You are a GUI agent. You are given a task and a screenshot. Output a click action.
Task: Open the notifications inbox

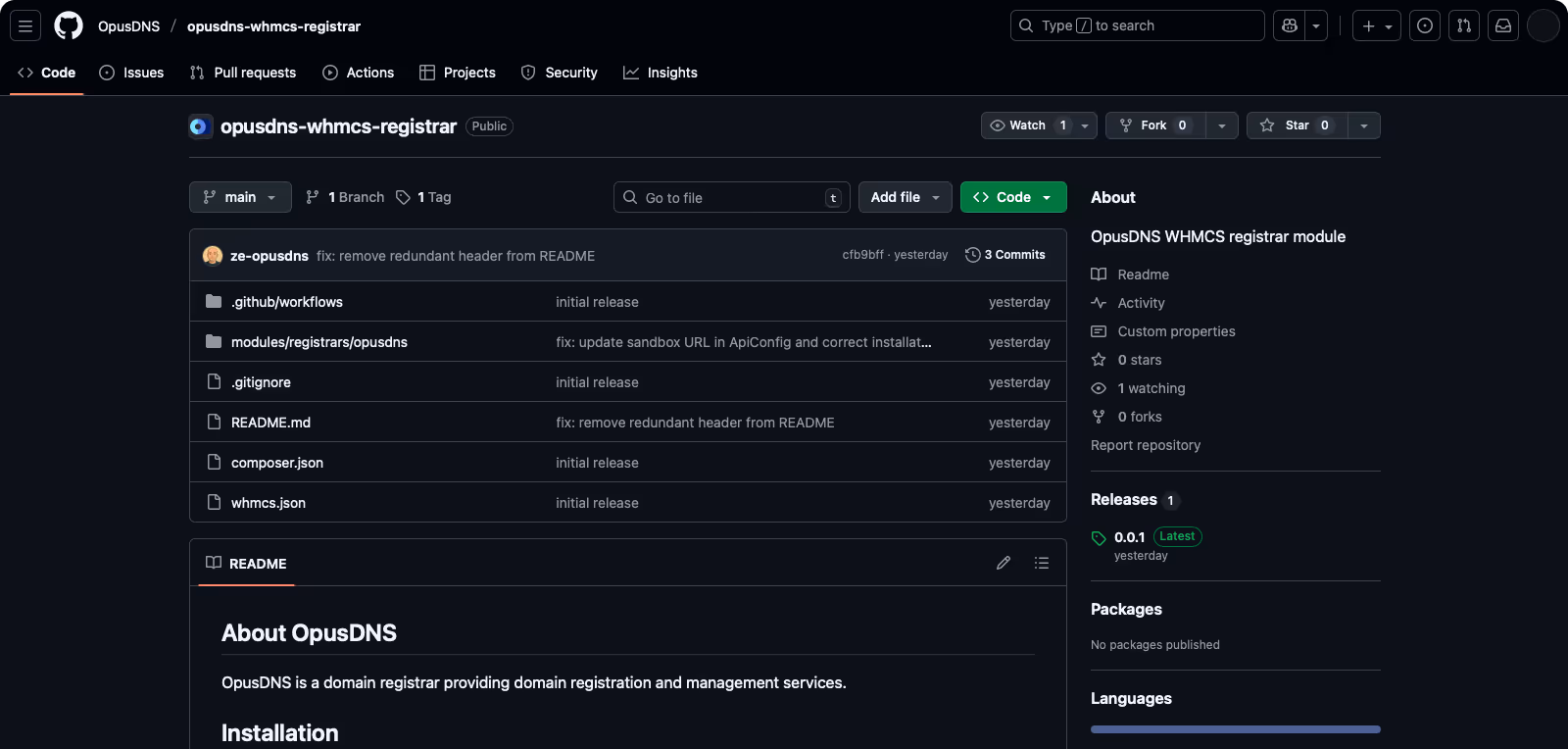click(1503, 25)
